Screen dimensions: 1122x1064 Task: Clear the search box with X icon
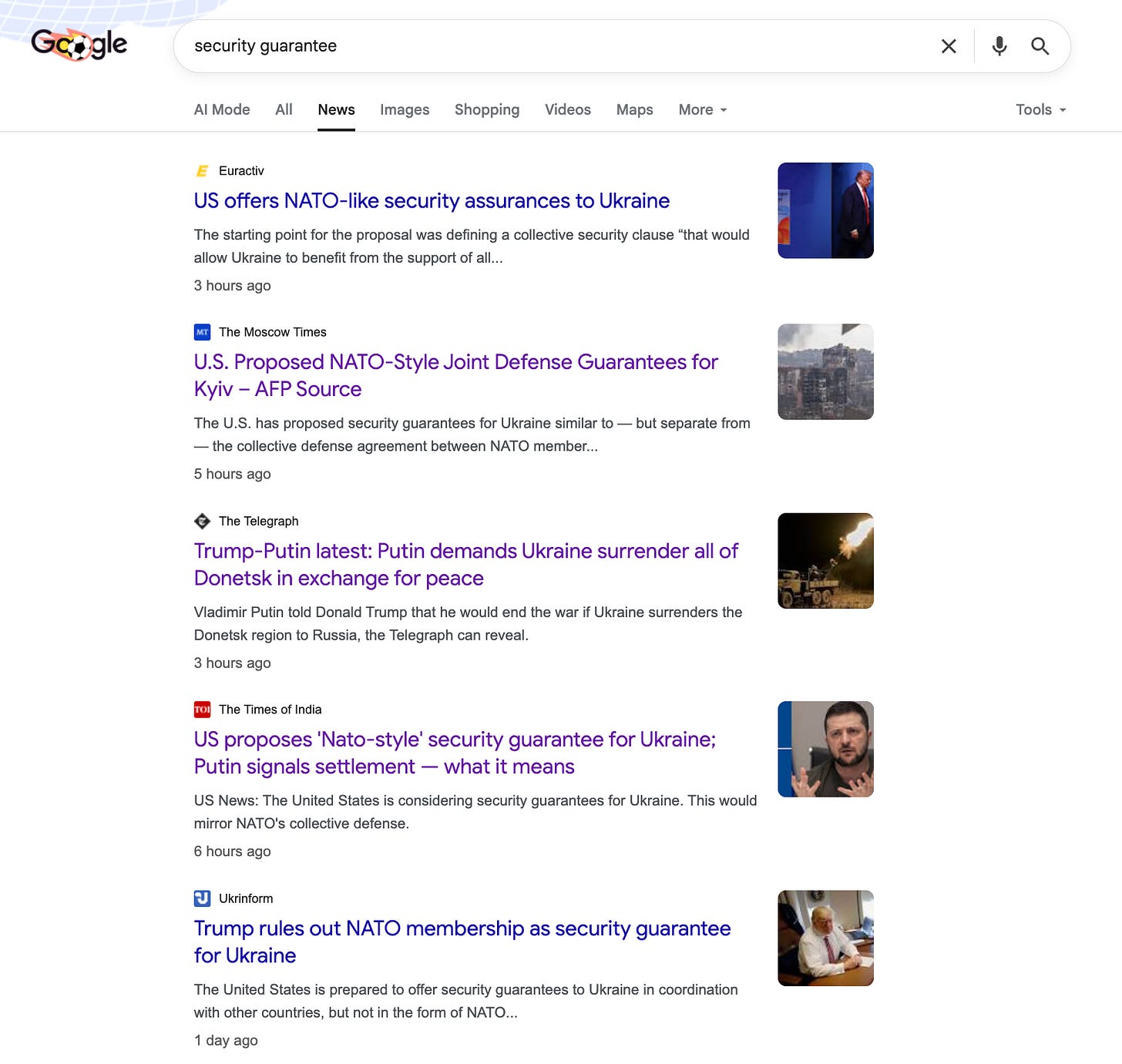point(949,46)
